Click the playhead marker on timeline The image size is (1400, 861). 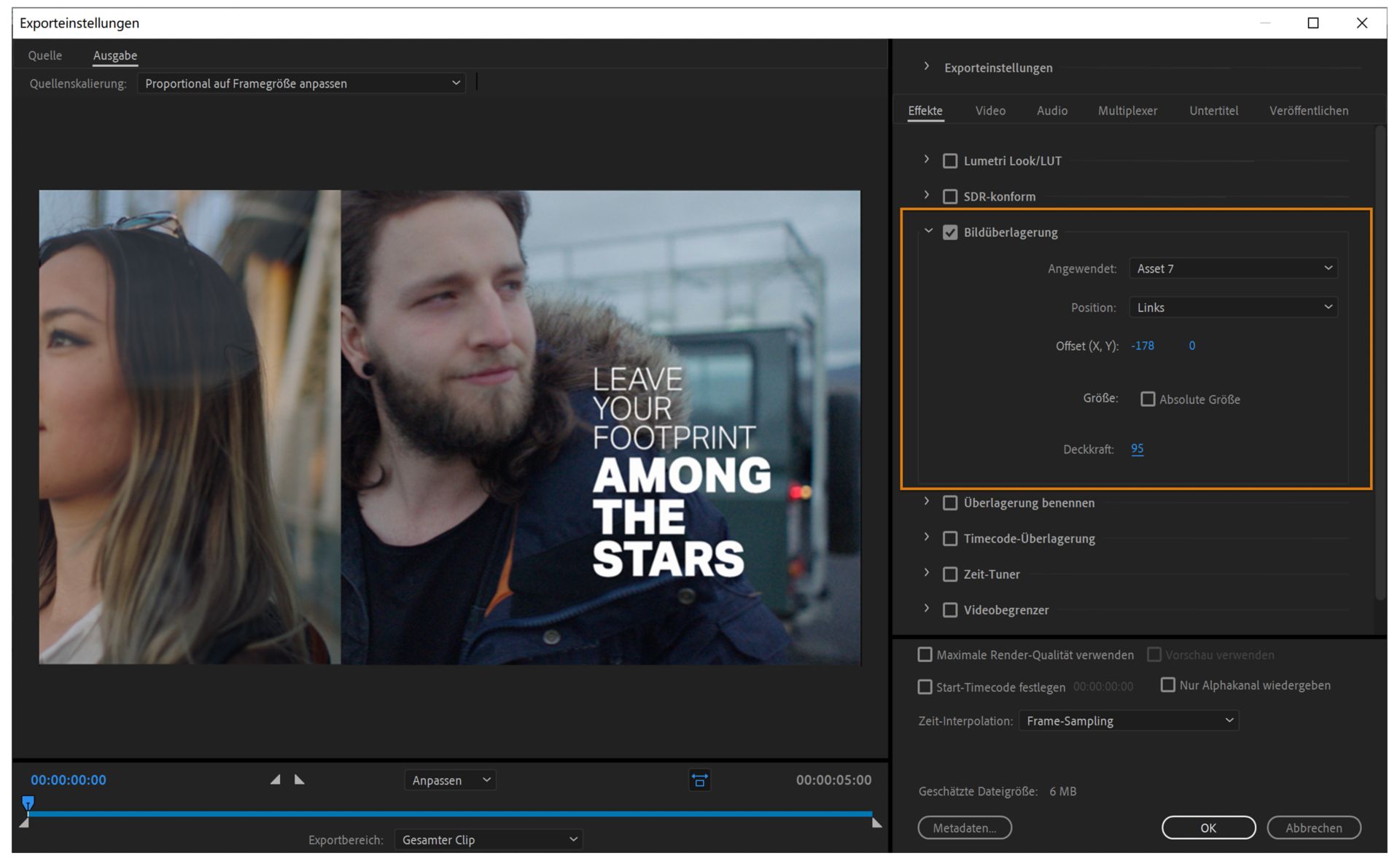coord(28,803)
